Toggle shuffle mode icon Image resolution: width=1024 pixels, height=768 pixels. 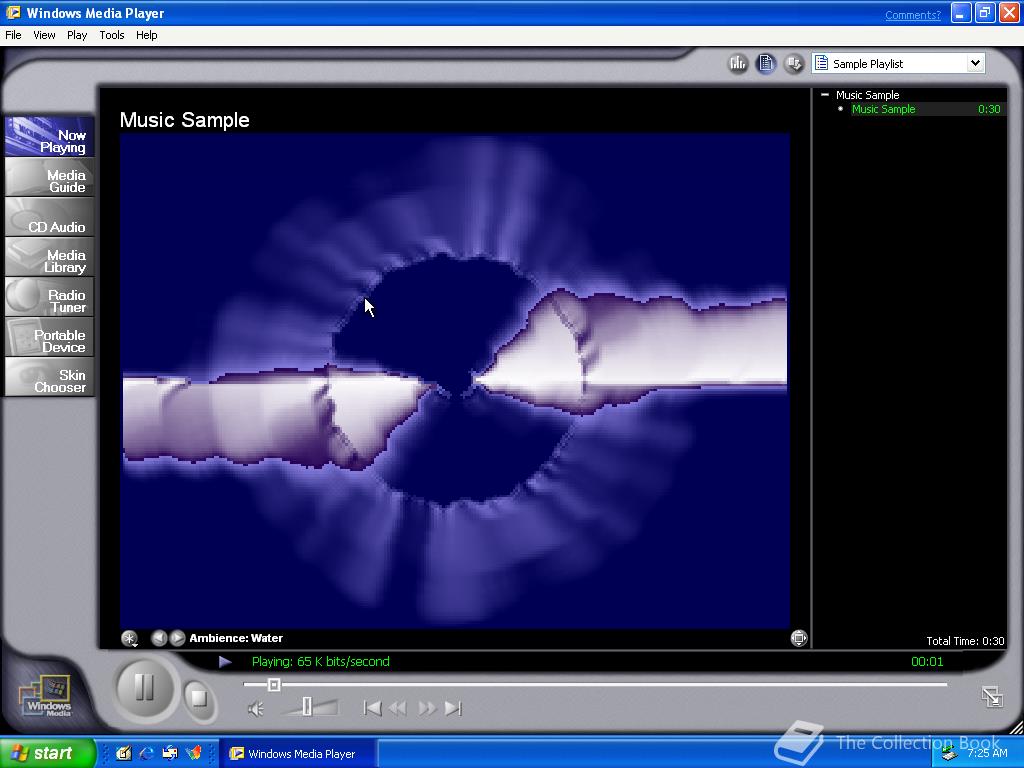794,63
